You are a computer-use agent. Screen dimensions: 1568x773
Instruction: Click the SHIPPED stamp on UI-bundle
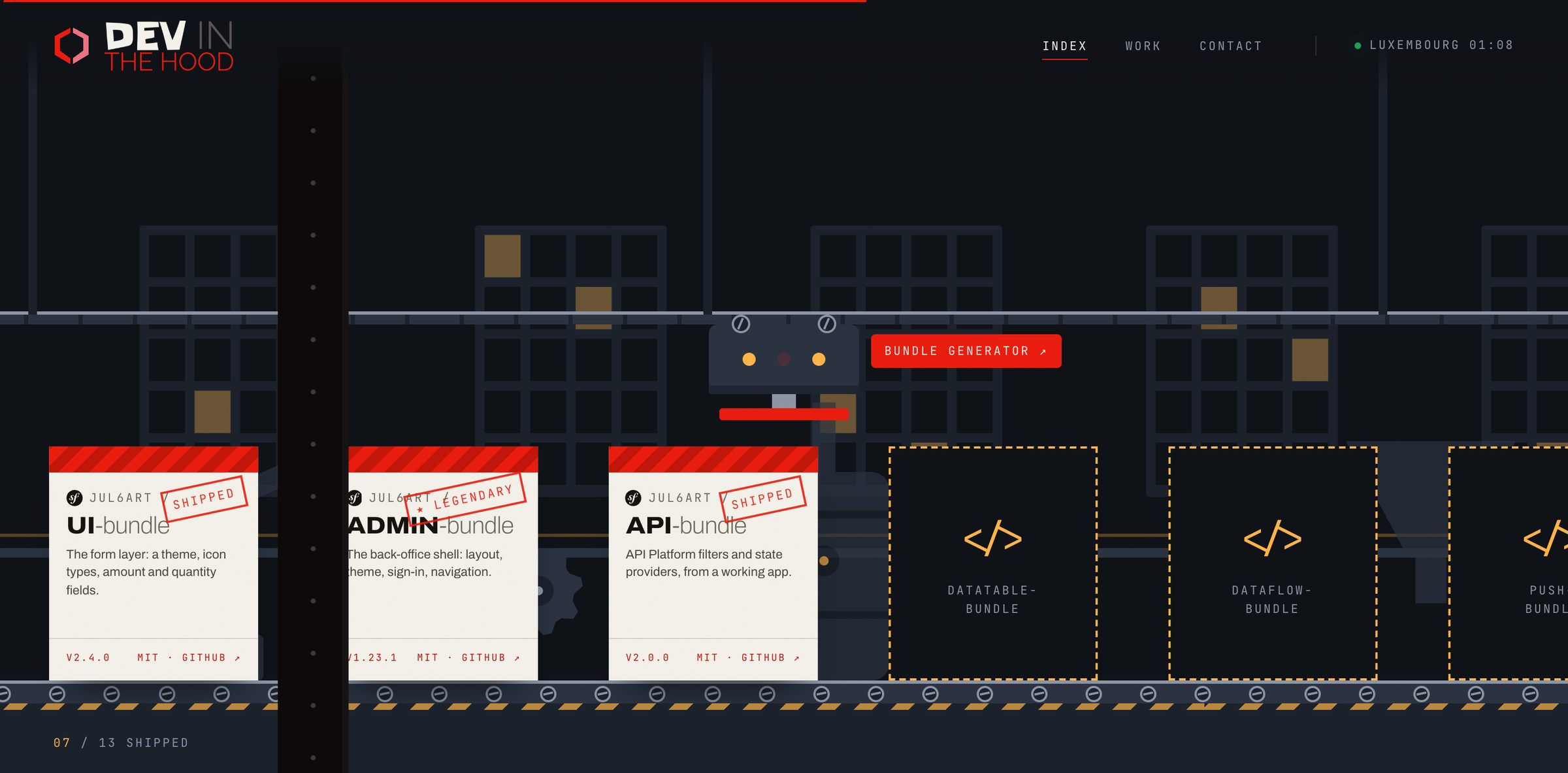coord(204,499)
